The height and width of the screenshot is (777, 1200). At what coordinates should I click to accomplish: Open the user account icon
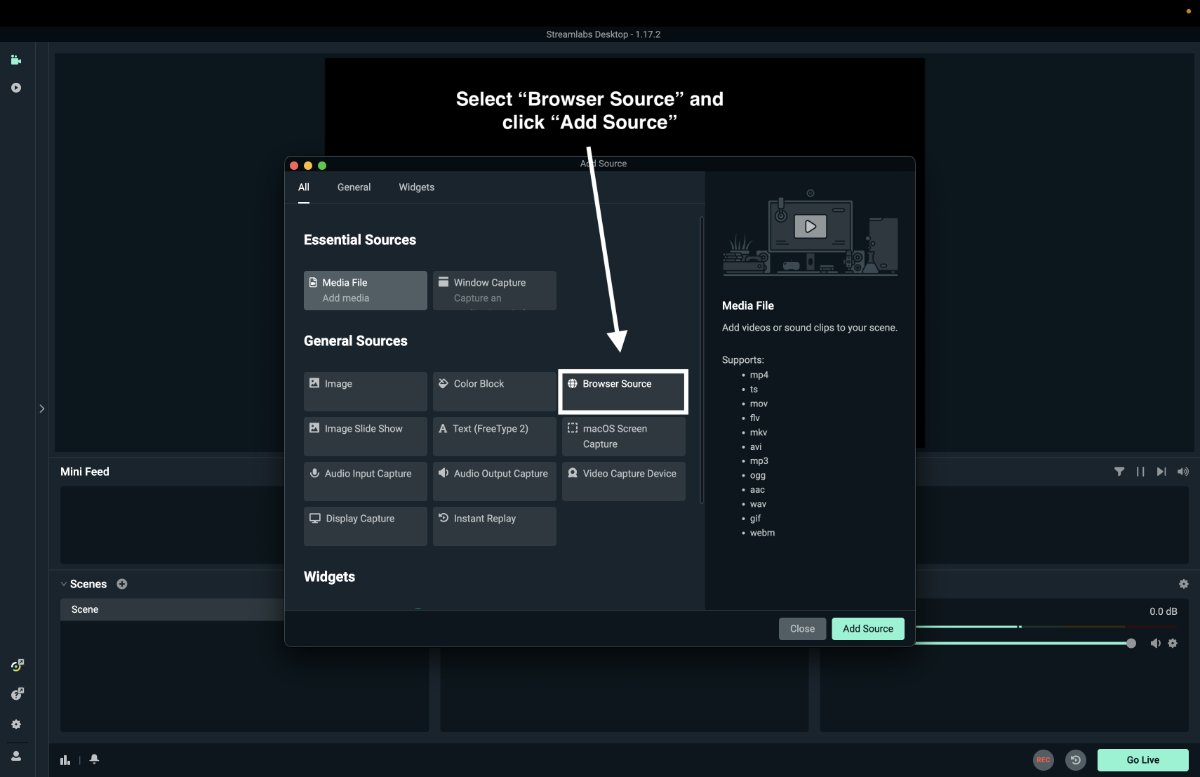[x=16, y=756]
